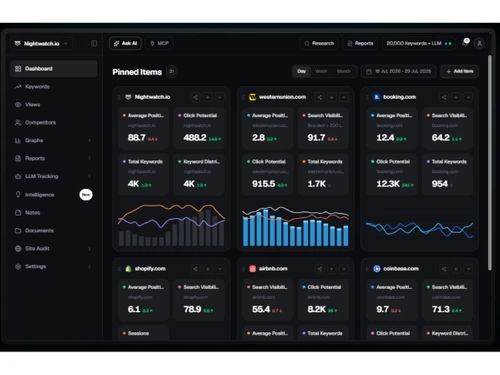Open the coinbase.com card chevron menu
The height and width of the screenshot is (375, 500).
(x=468, y=269)
